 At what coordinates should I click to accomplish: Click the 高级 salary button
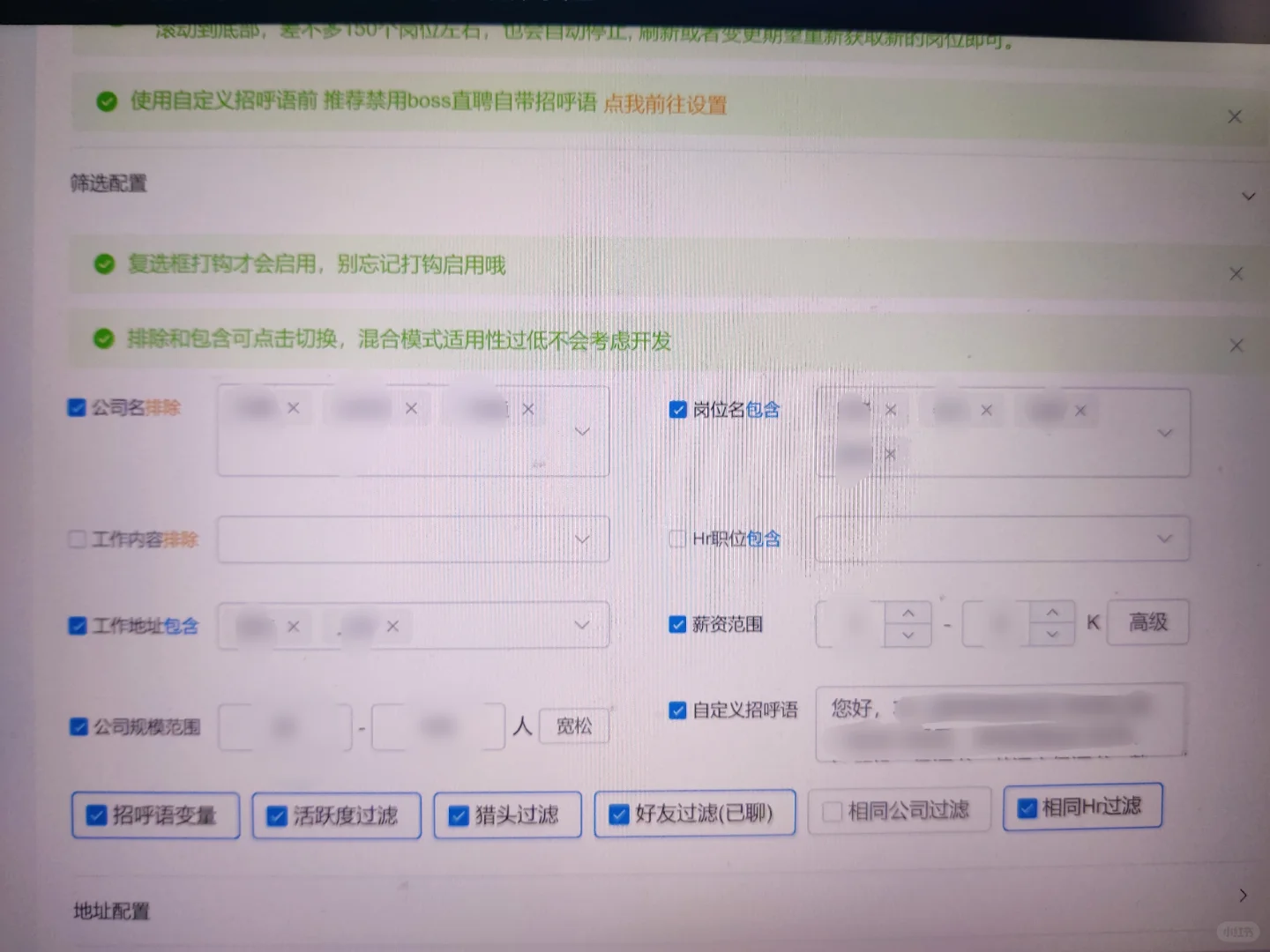point(1147,621)
